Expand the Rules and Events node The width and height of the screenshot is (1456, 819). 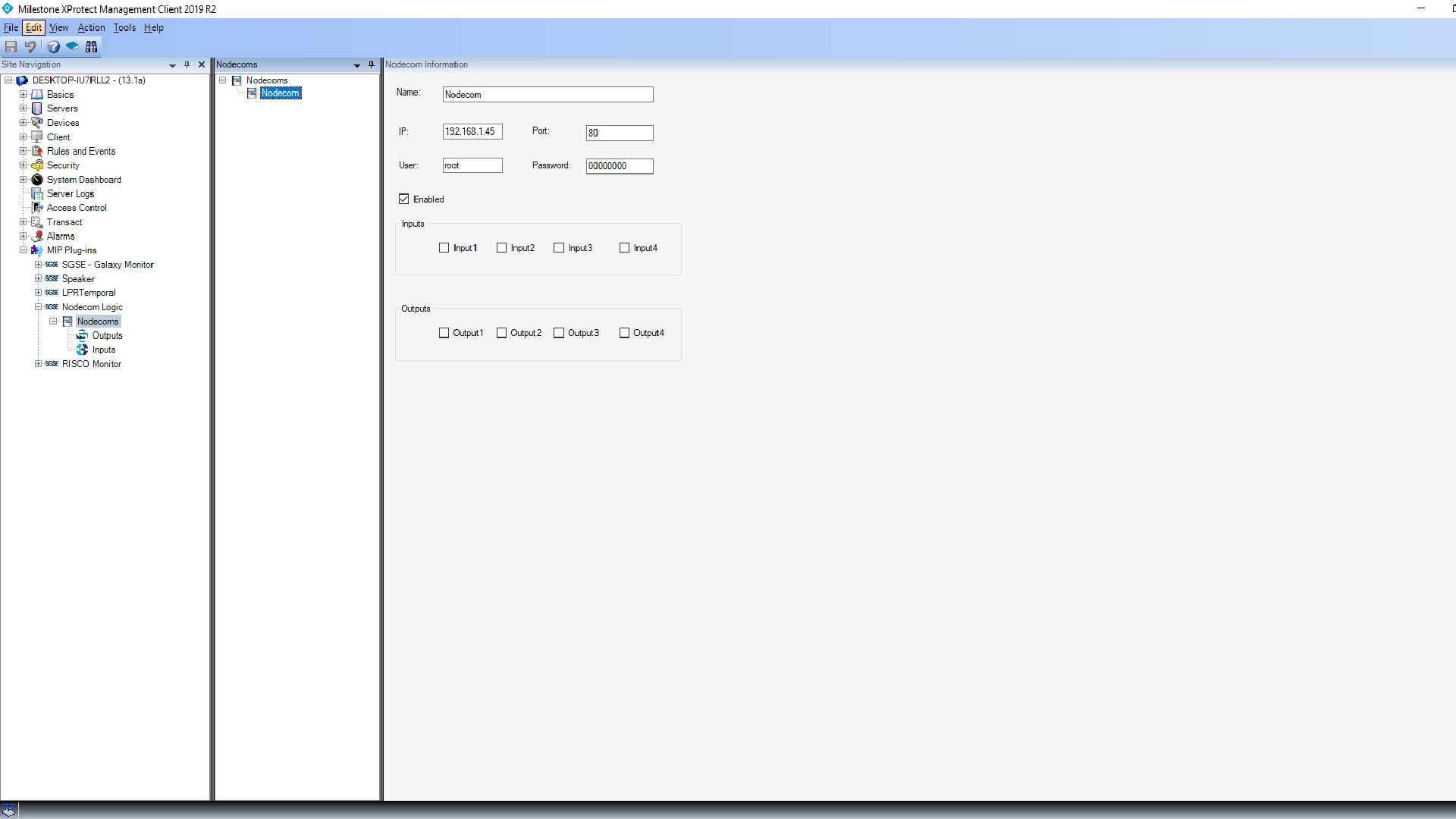[24, 151]
